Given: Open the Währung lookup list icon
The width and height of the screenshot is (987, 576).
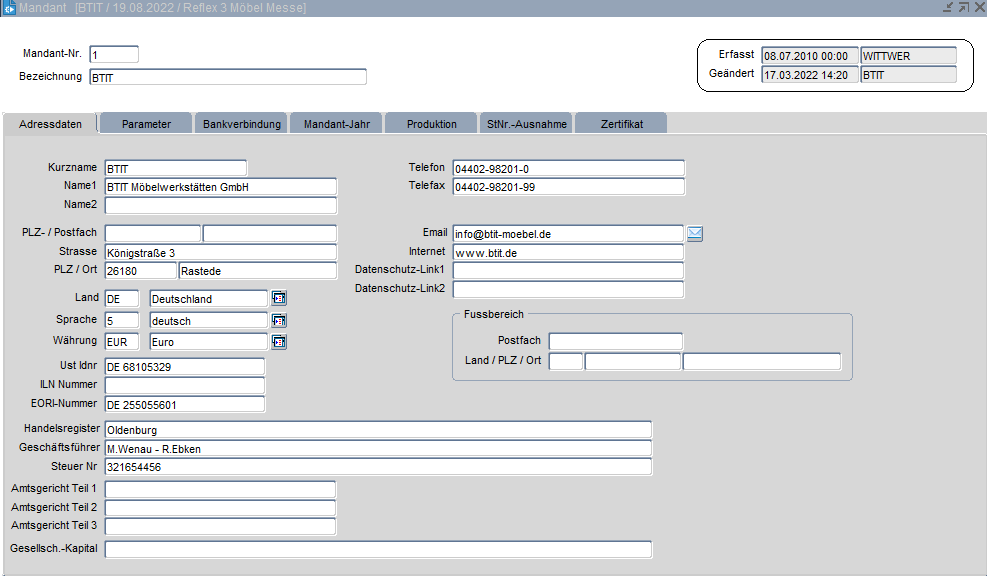Looking at the screenshot, I should [279, 342].
